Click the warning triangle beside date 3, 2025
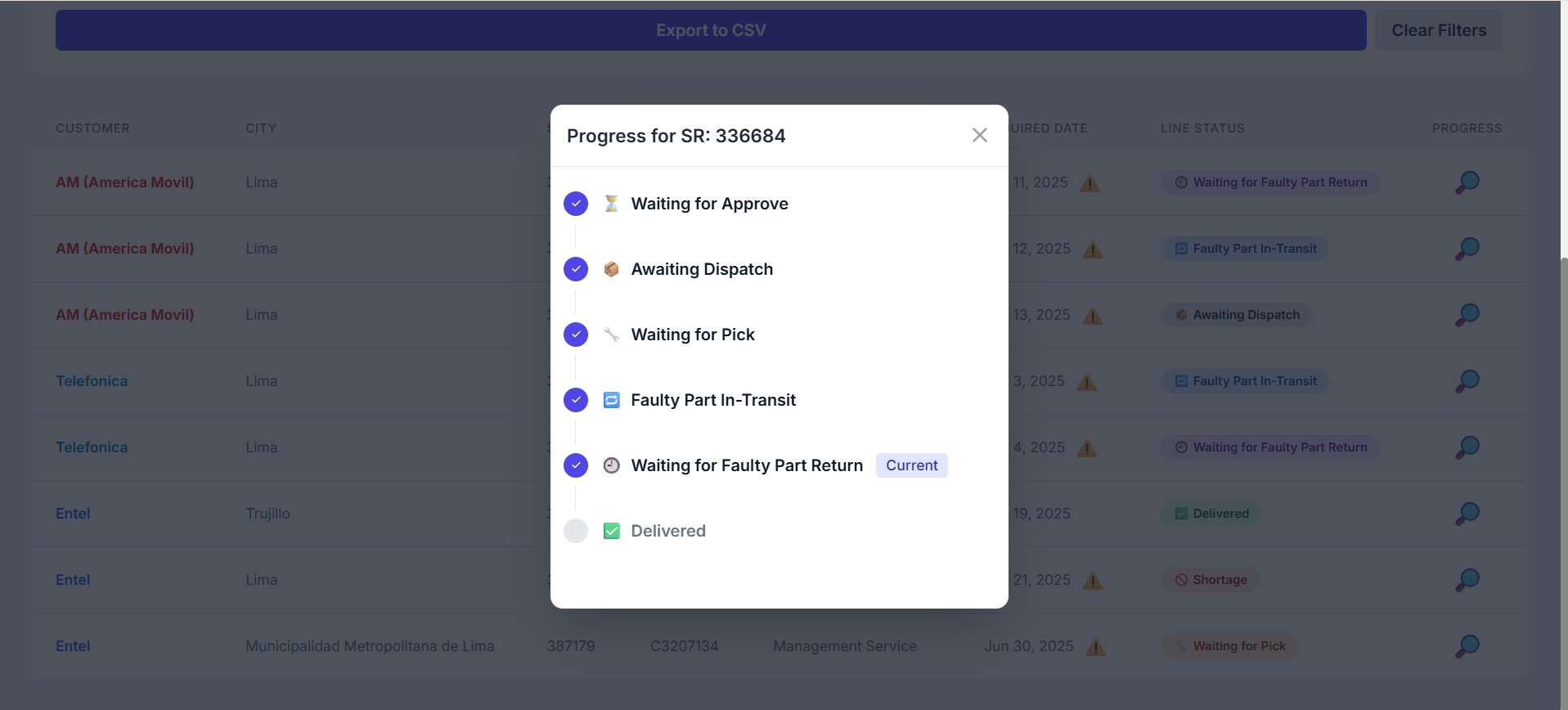Viewport: 1568px width, 710px height. pyautogui.click(x=1087, y=382)
